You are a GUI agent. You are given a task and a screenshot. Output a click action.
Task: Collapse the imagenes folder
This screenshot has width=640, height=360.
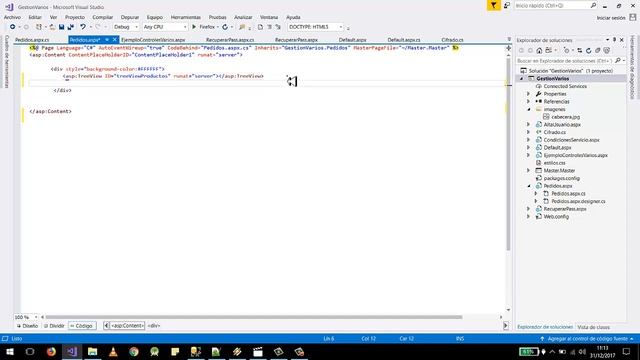pyautogui.click(x=529, y=109)
